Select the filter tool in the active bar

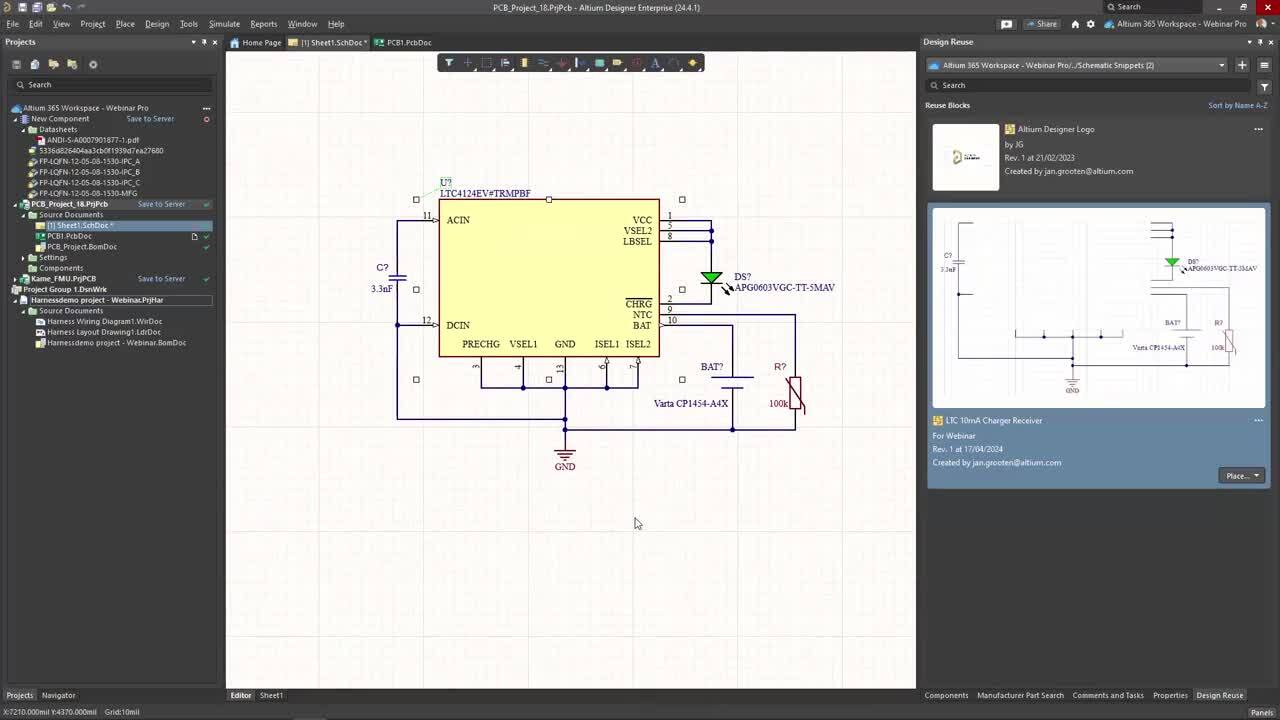449,63
